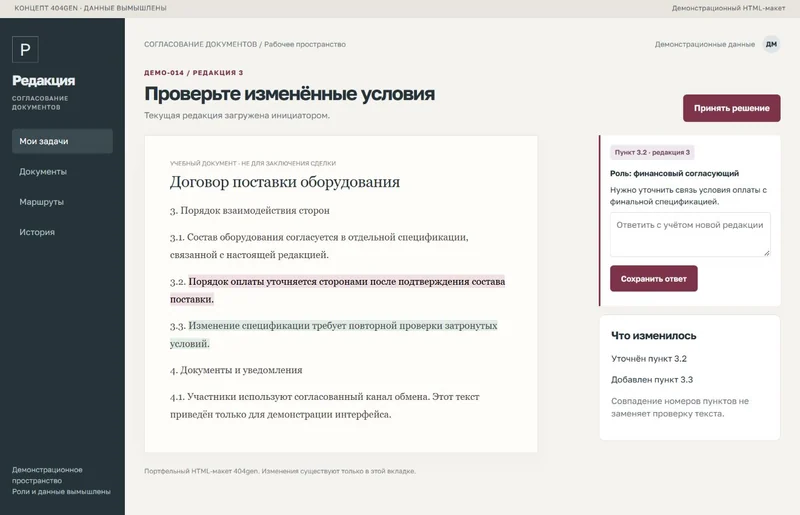Click clause 4.1 Участники используют text
800x515 pixels.
point(324,405)
